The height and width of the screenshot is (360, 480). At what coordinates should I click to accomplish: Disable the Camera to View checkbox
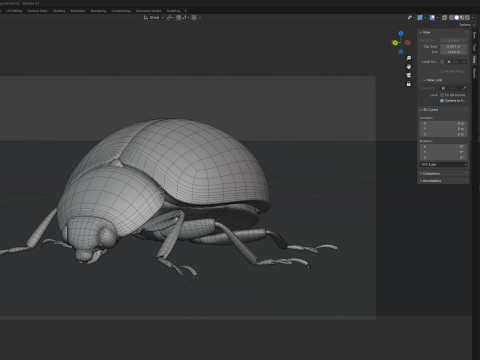tap(442, 101)
